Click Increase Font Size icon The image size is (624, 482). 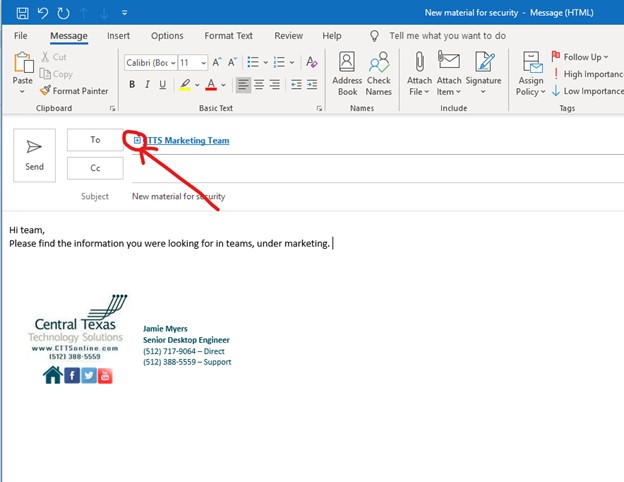(216, 62)
